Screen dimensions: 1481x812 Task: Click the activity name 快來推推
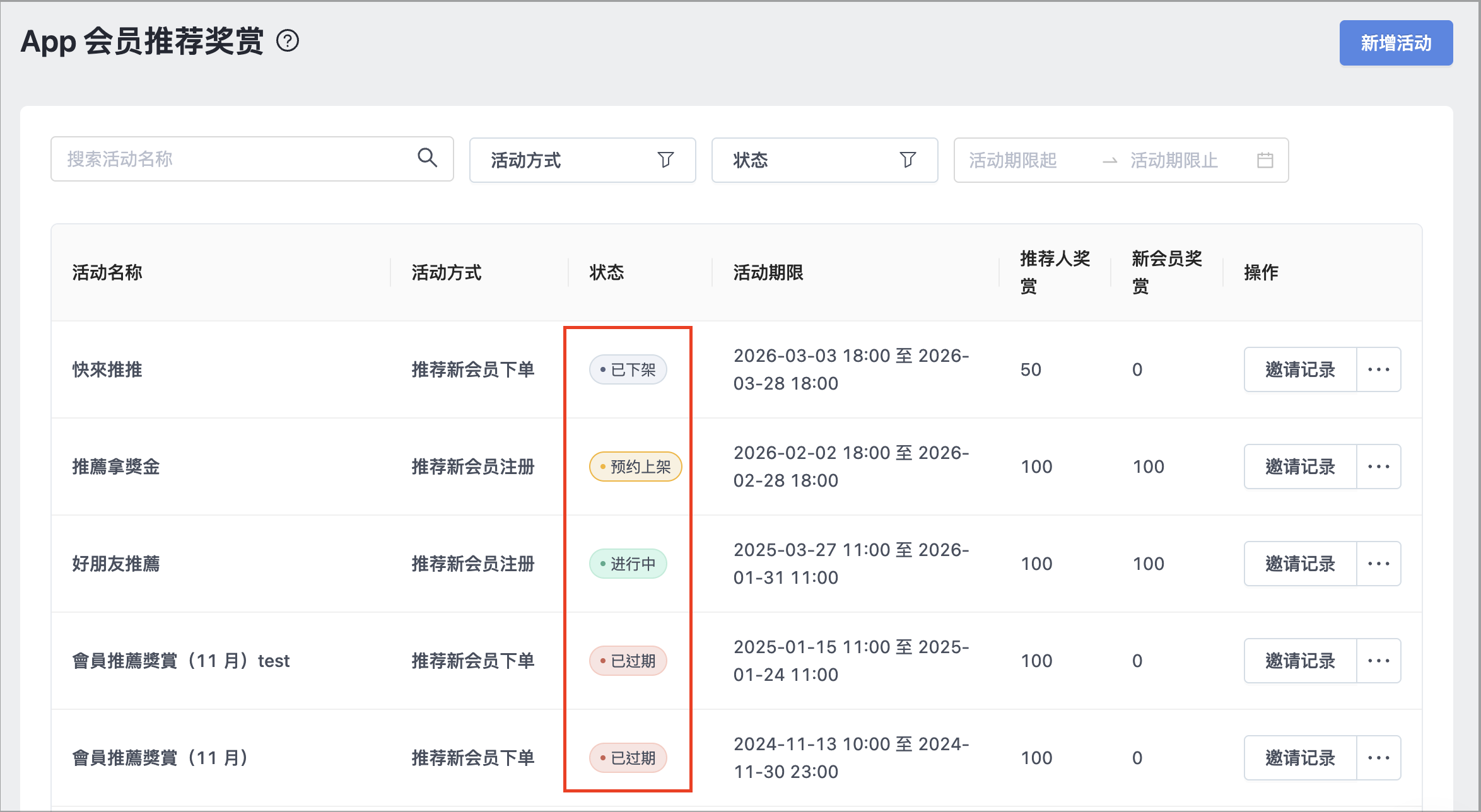click(107, 369)
